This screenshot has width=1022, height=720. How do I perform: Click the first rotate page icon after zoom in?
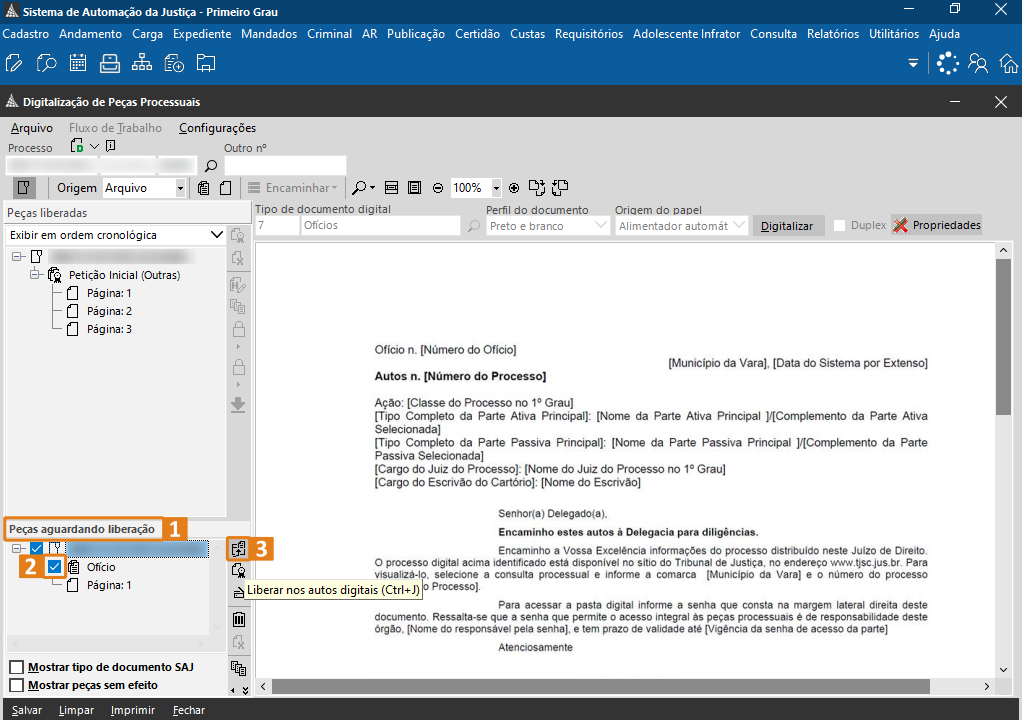(536, 188)
